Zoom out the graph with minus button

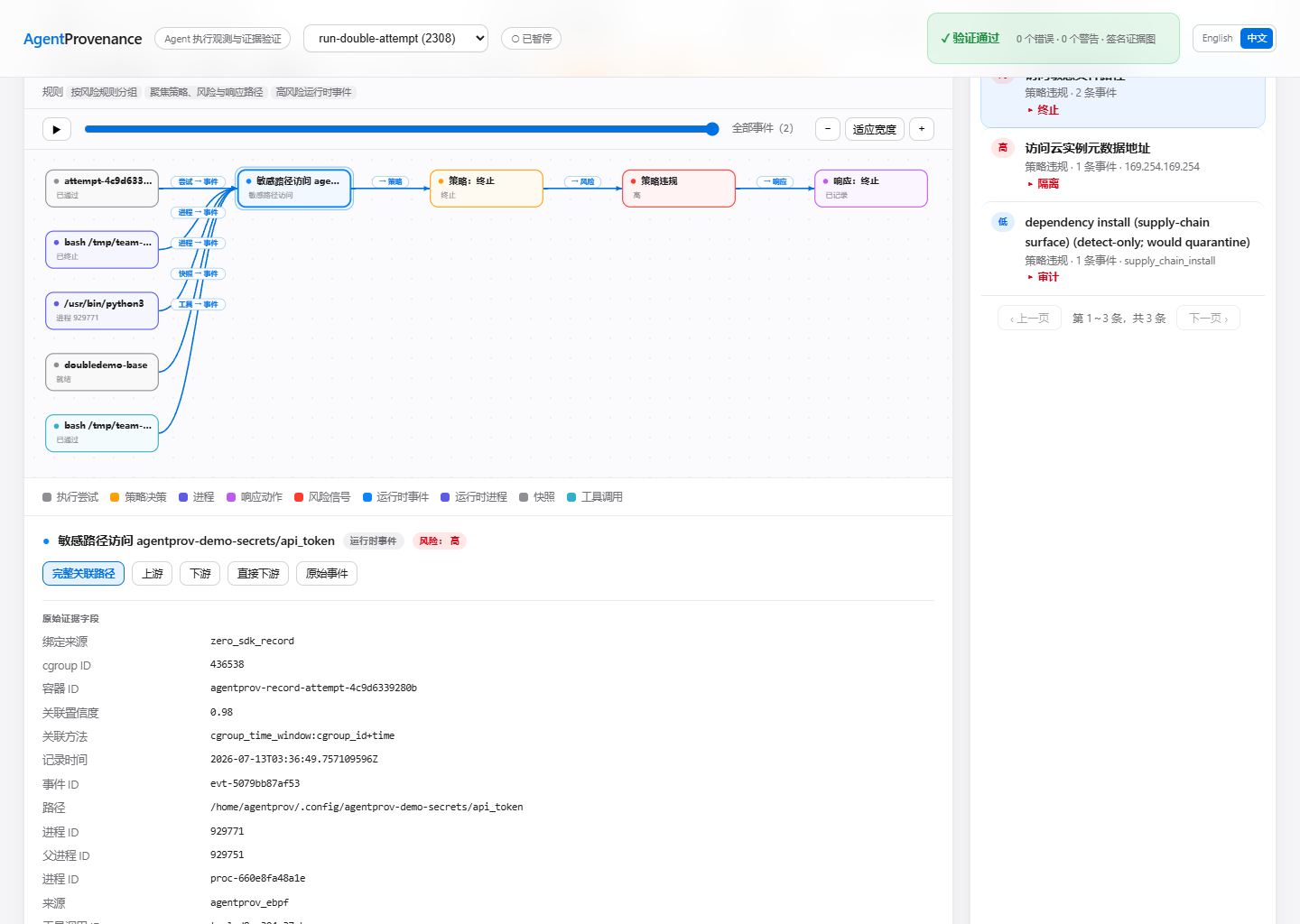[x=828, y=129]
